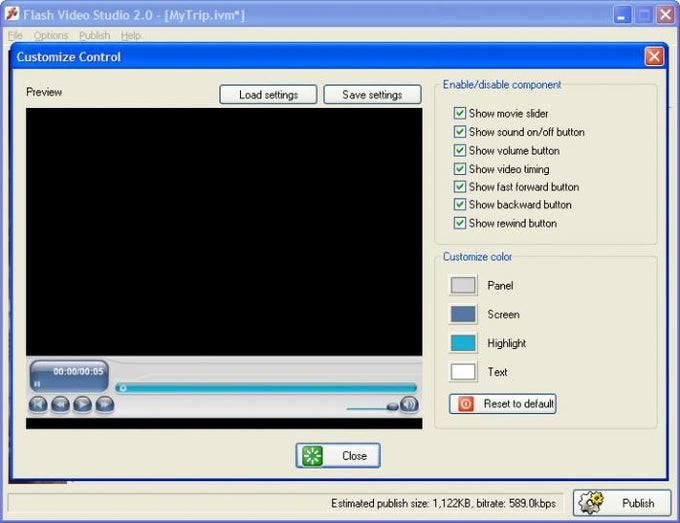Click the volume slider knob
Screen dimensions: 680x523
(392, 406)
